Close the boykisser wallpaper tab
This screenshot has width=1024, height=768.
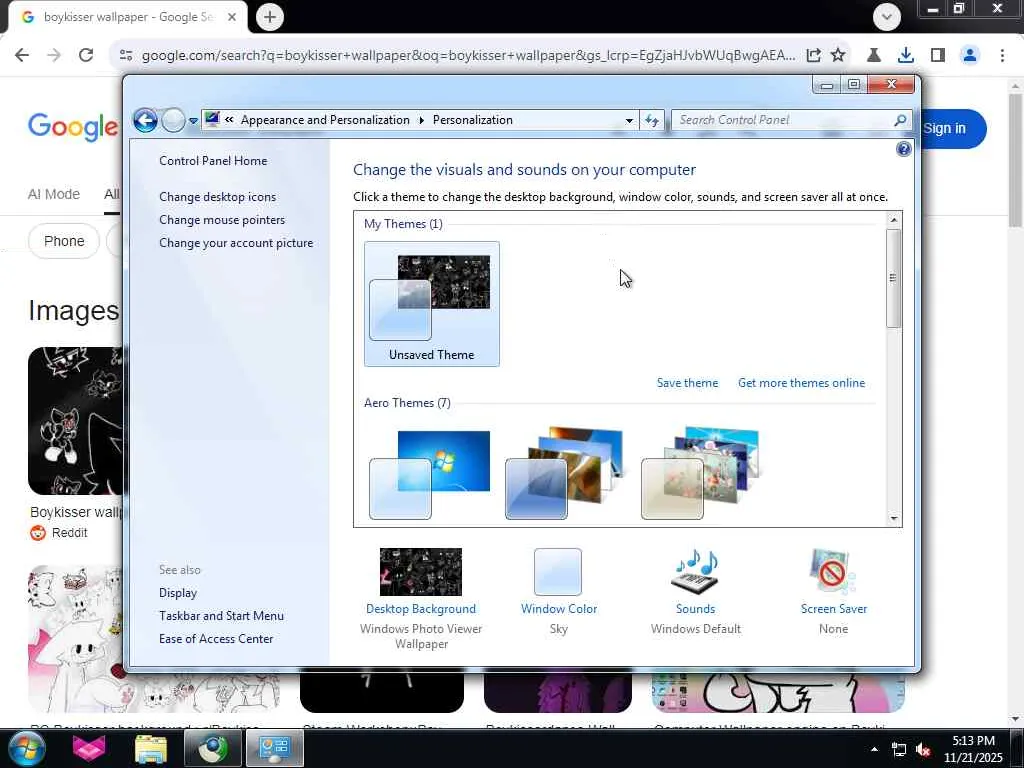[232, 17]
